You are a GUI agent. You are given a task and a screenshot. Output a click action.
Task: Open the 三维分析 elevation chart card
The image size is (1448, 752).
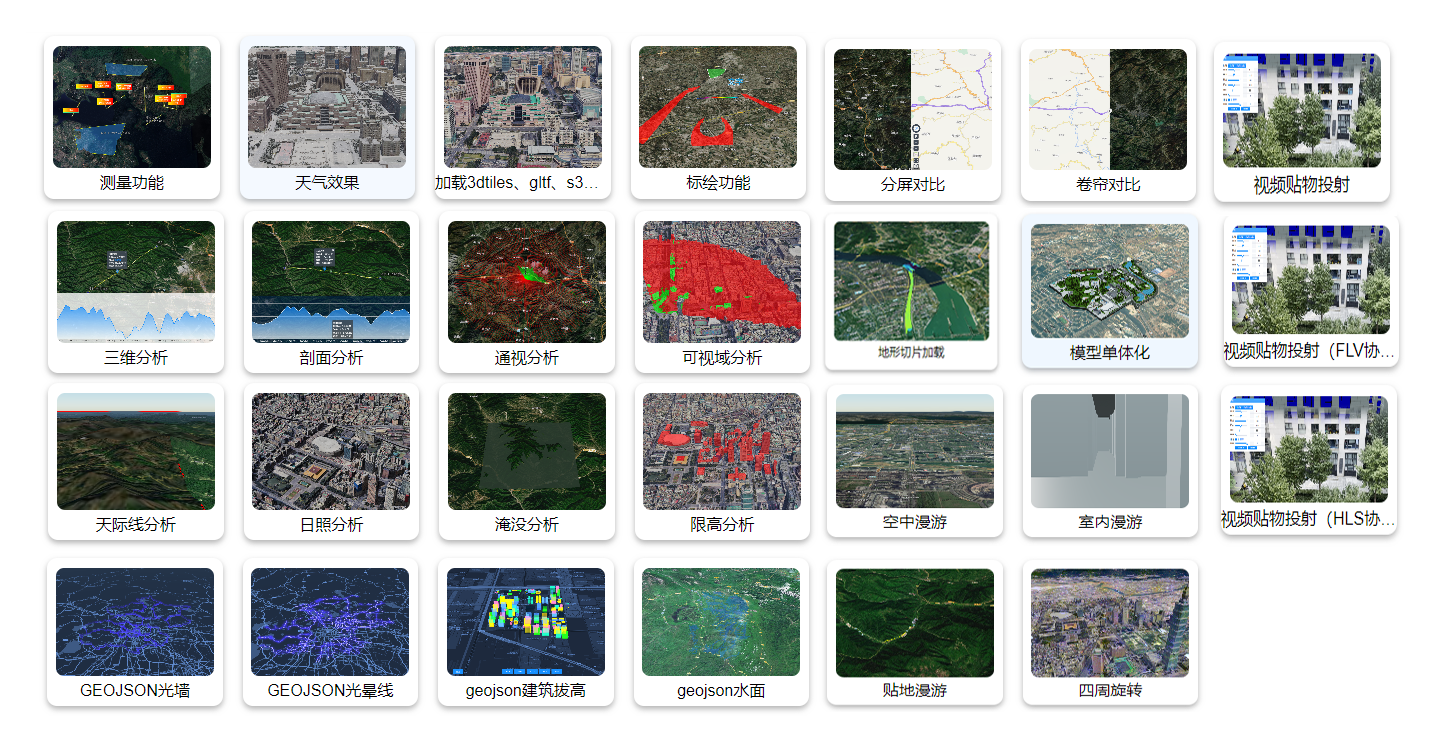point(136,282)
